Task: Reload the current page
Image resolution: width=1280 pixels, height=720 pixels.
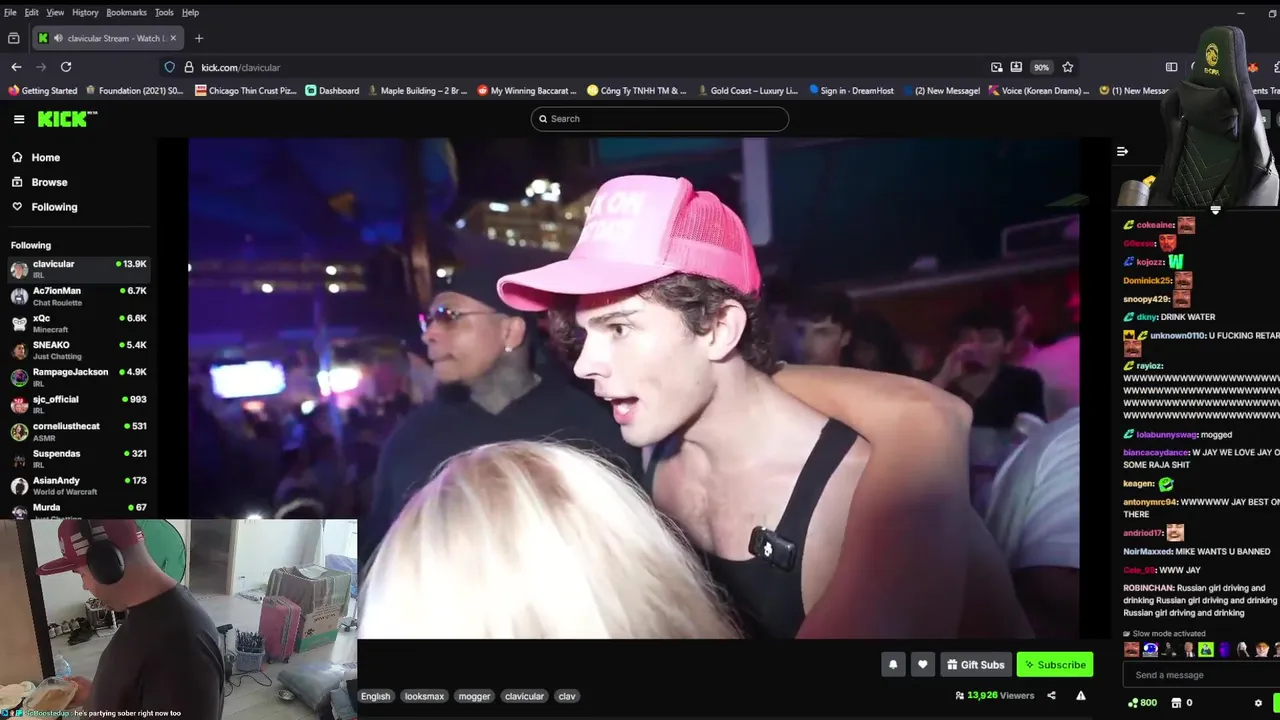Action: (x=66, y=67)
